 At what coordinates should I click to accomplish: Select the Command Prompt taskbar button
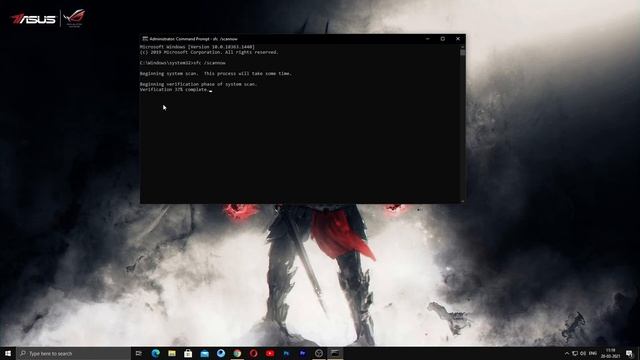(x=335, y=353)
